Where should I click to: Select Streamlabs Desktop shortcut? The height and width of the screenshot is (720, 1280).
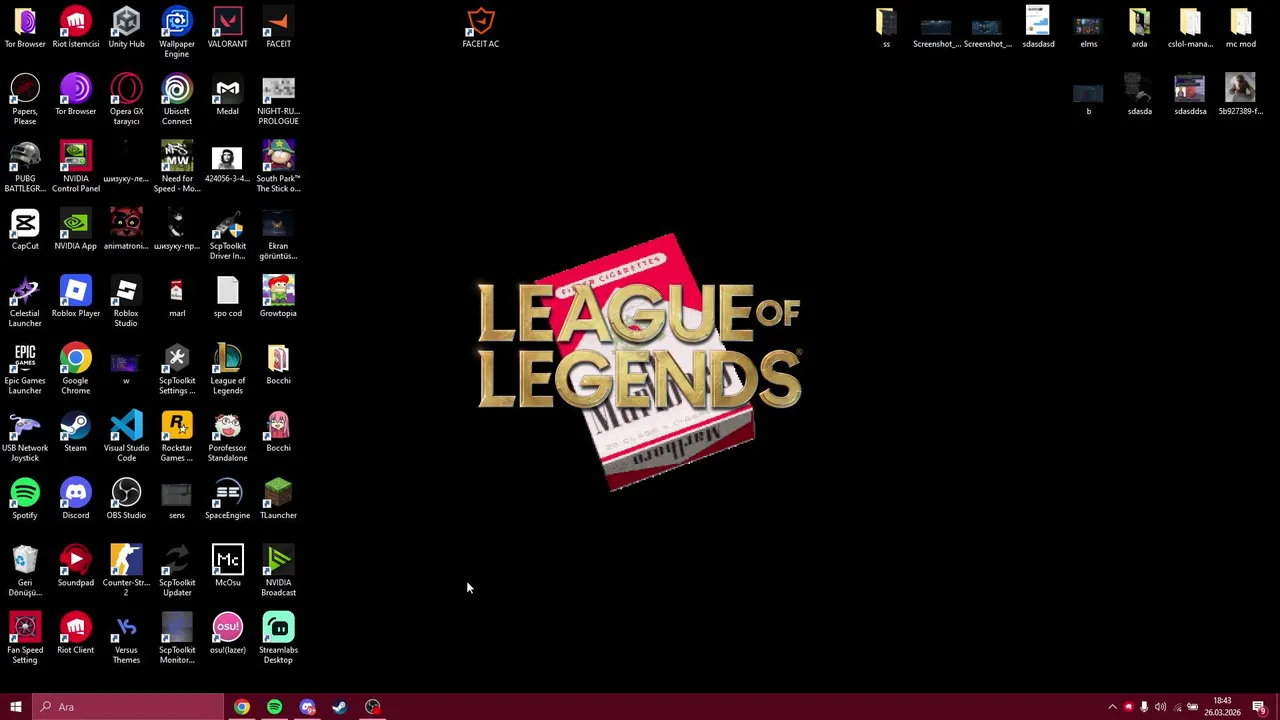278,638
